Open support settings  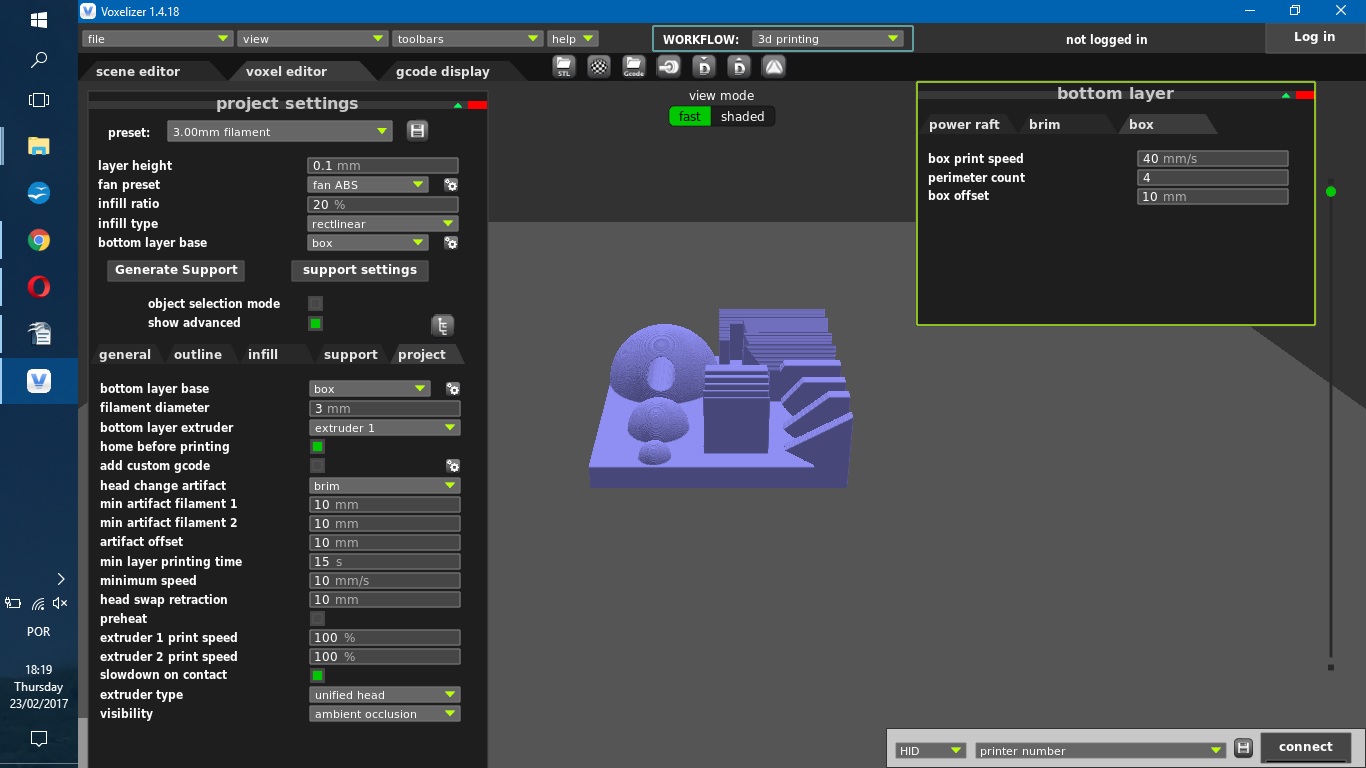(x=360, y=270)
